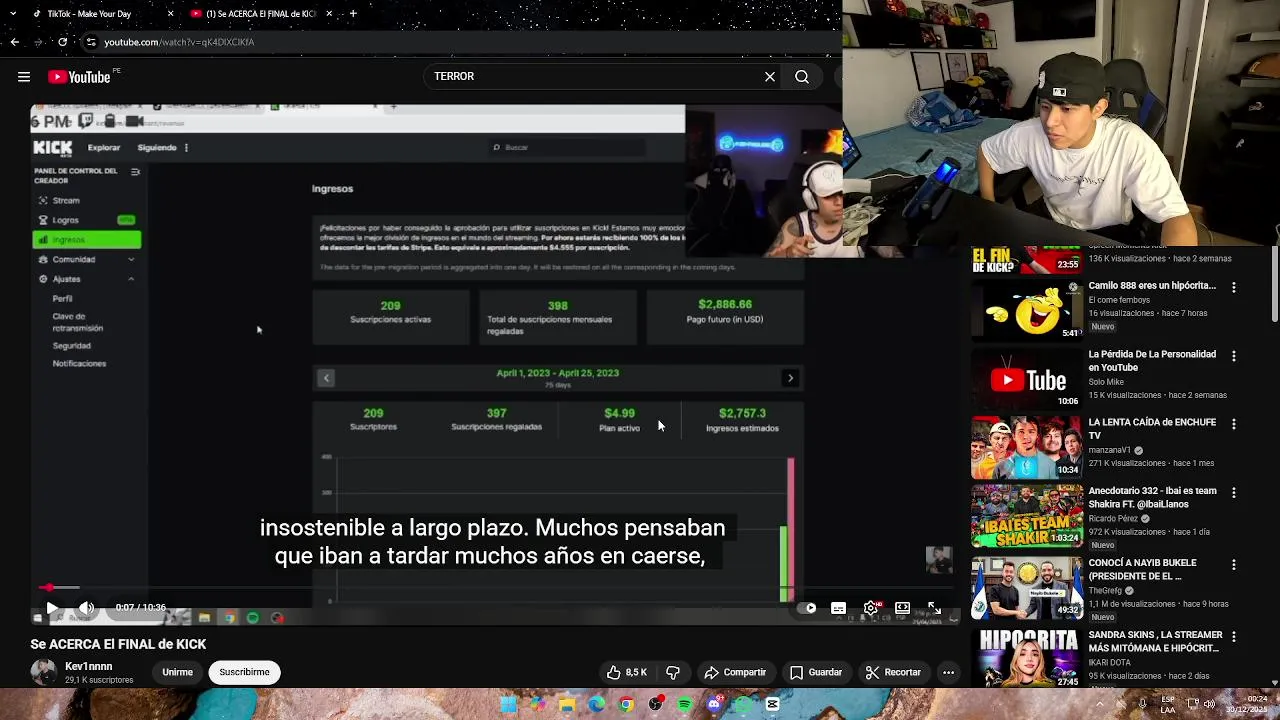Open options for LA LENTA CAÍDA DE ENCHUFE TV
Viewport: 1280px width, 720px height.
click(1233, 424)
